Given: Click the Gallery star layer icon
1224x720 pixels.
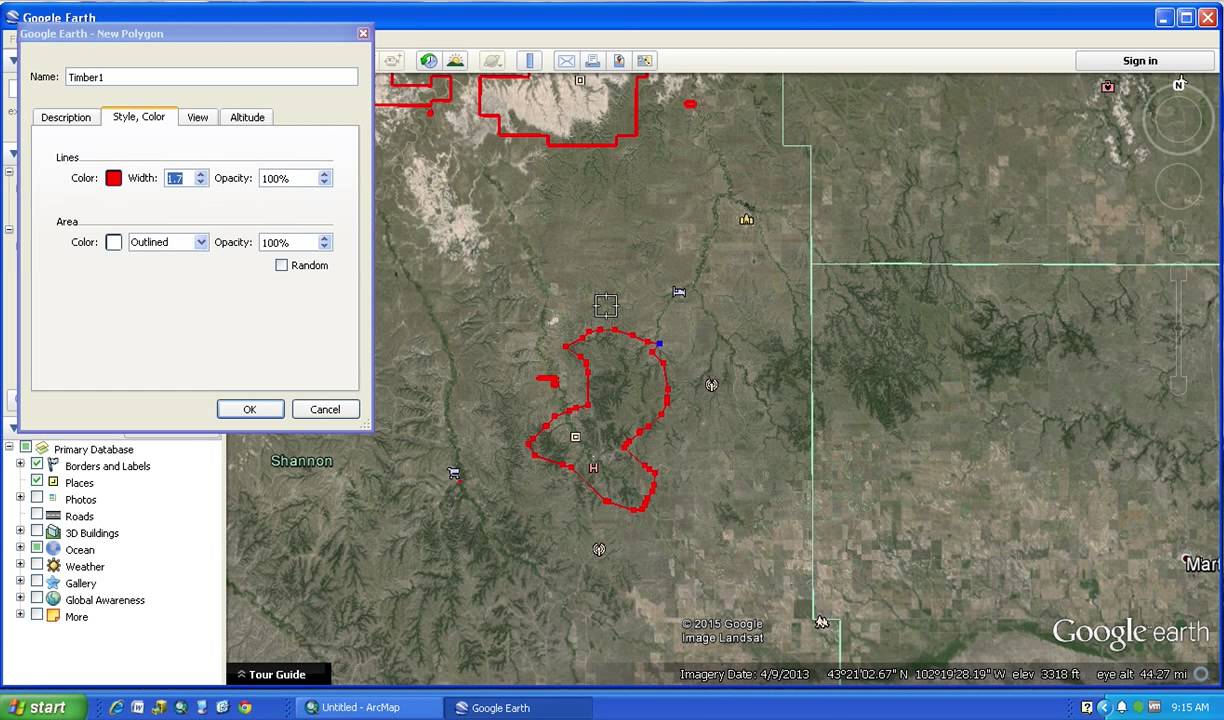Looking at the screenshot, I should [x=53, y=583].
